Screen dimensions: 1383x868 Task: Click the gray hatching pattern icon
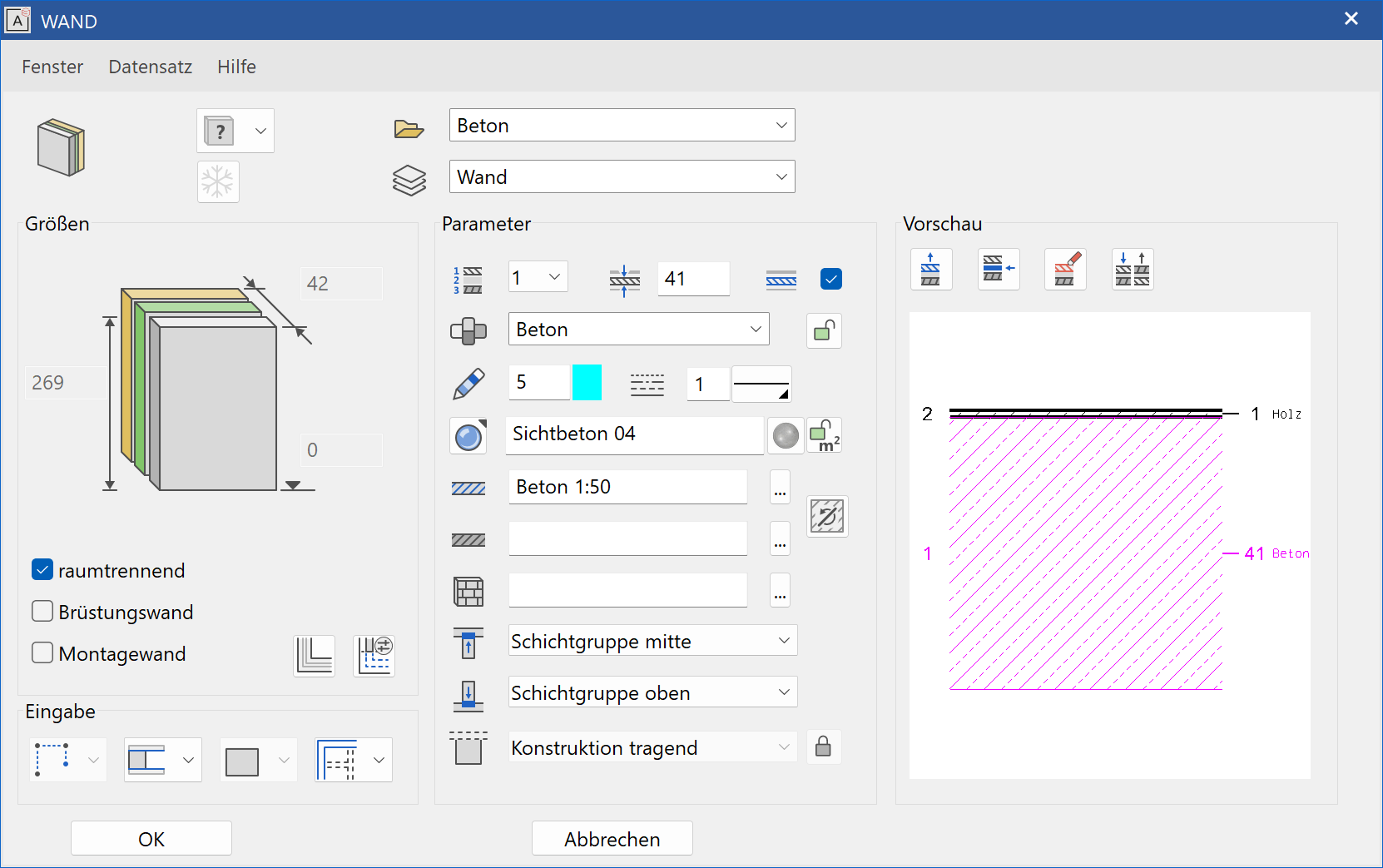pos(468,540)
